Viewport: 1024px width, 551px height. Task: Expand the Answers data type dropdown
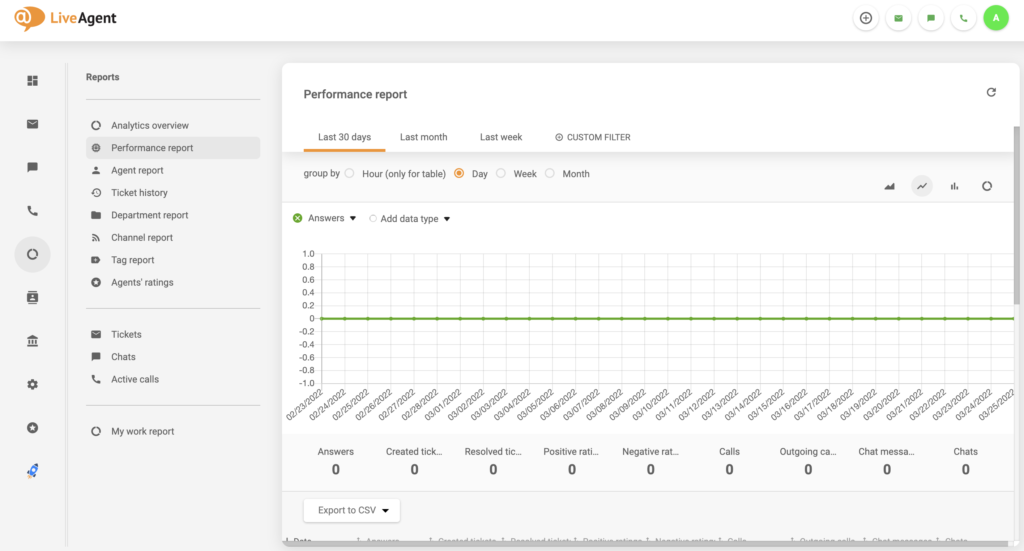click(325, 218)
